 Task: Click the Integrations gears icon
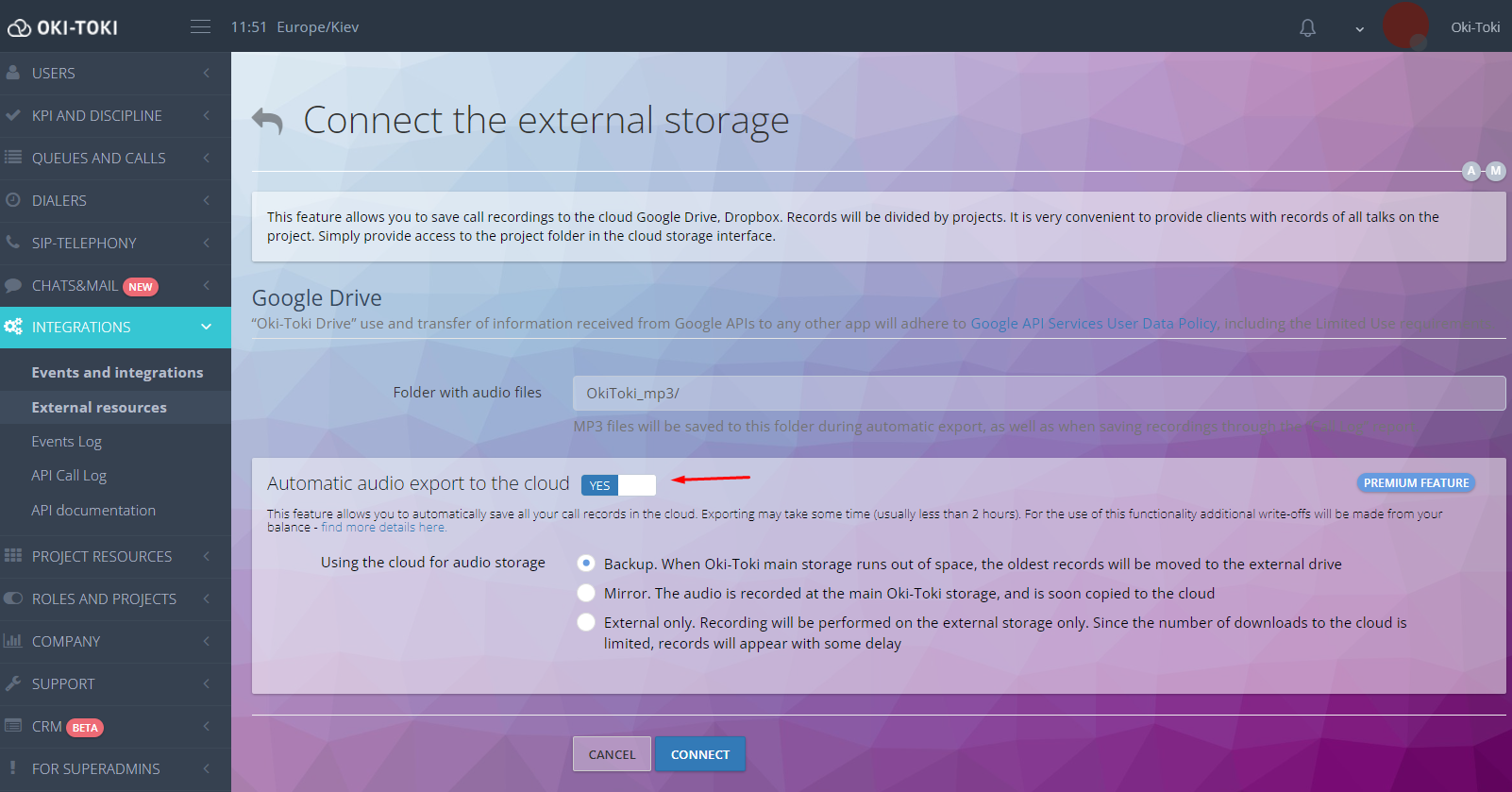[13, 327]
